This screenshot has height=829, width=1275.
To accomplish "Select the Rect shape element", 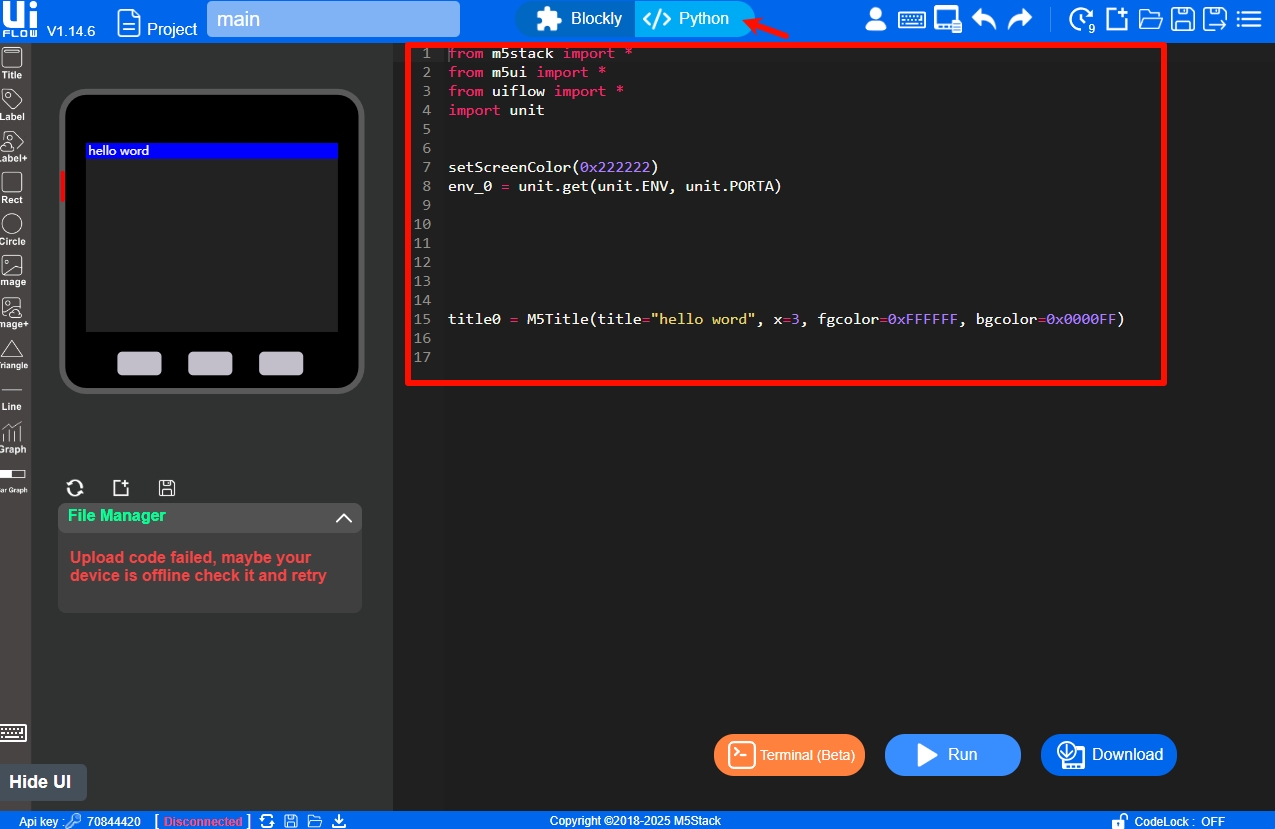I will (x=12, y=188).
